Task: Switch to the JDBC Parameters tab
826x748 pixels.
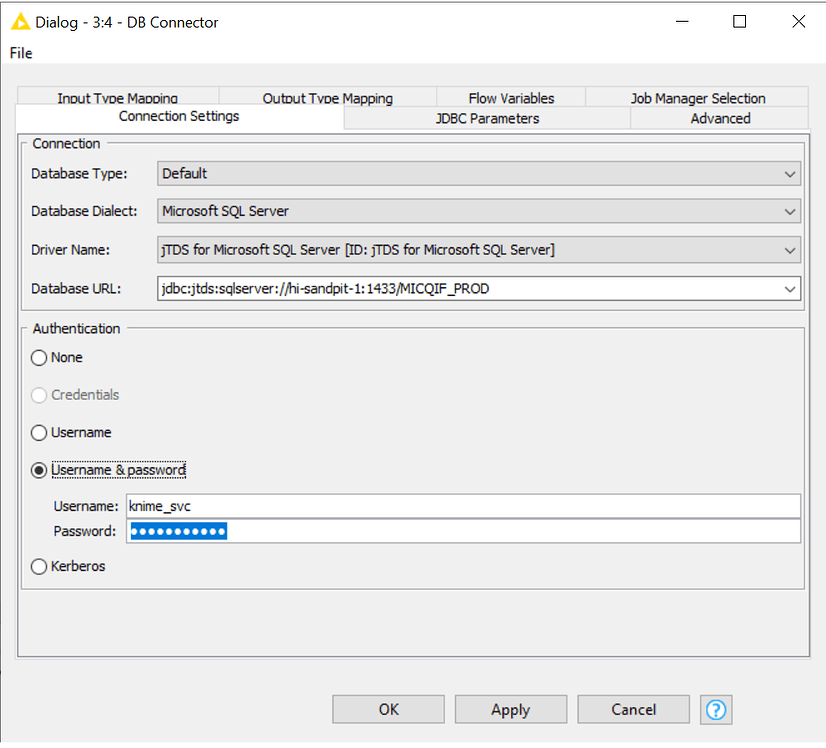Action: click(x=485, y=118)
